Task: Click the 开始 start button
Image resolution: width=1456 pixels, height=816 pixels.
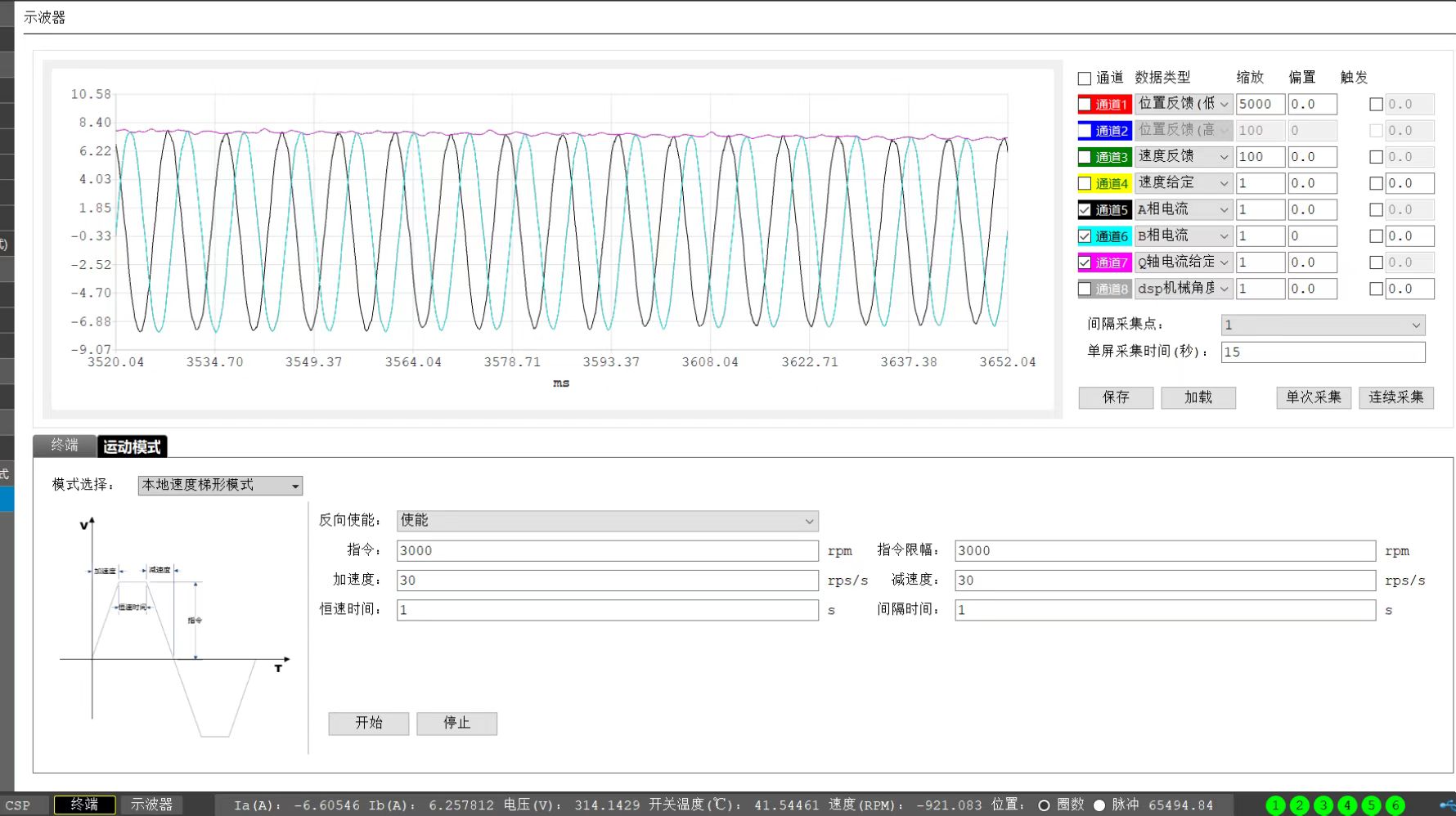Action: pyautogui.click(x=369, y=724)
